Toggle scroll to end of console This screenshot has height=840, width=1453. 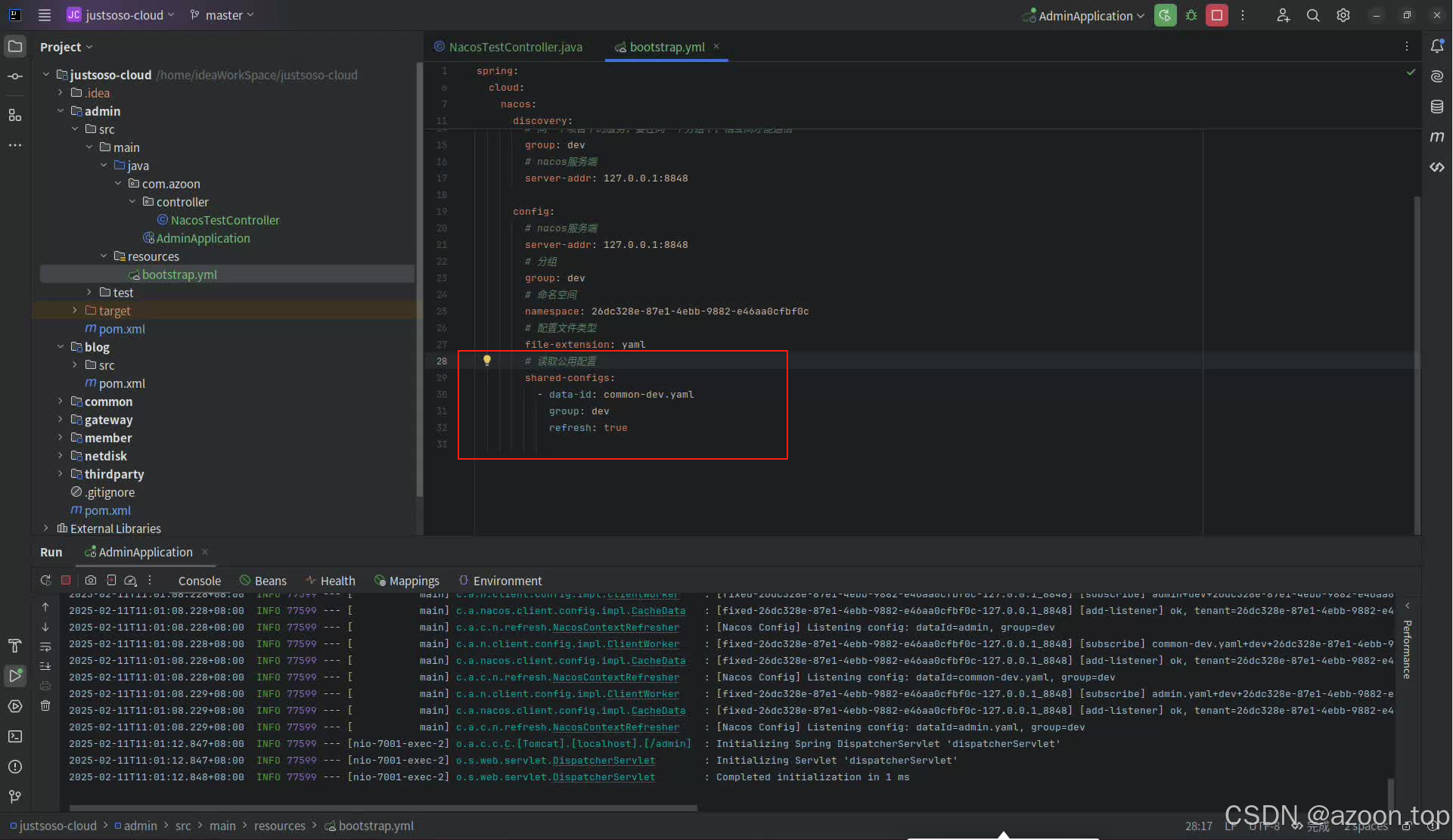point(45,666)
